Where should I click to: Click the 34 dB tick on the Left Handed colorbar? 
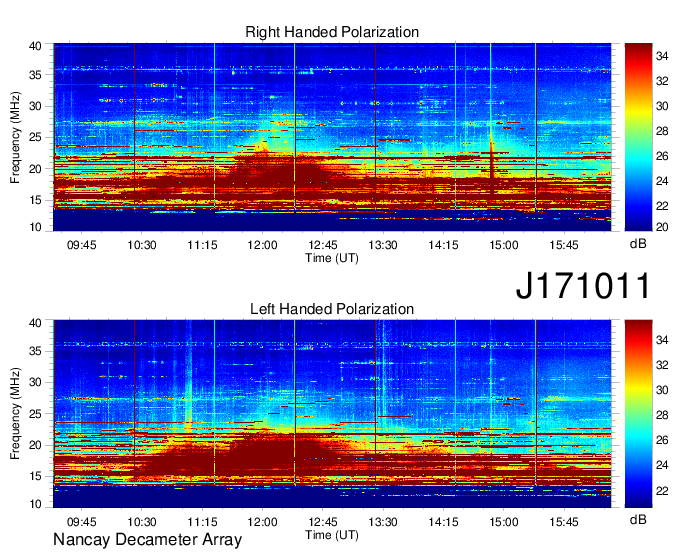click(662, 340)
